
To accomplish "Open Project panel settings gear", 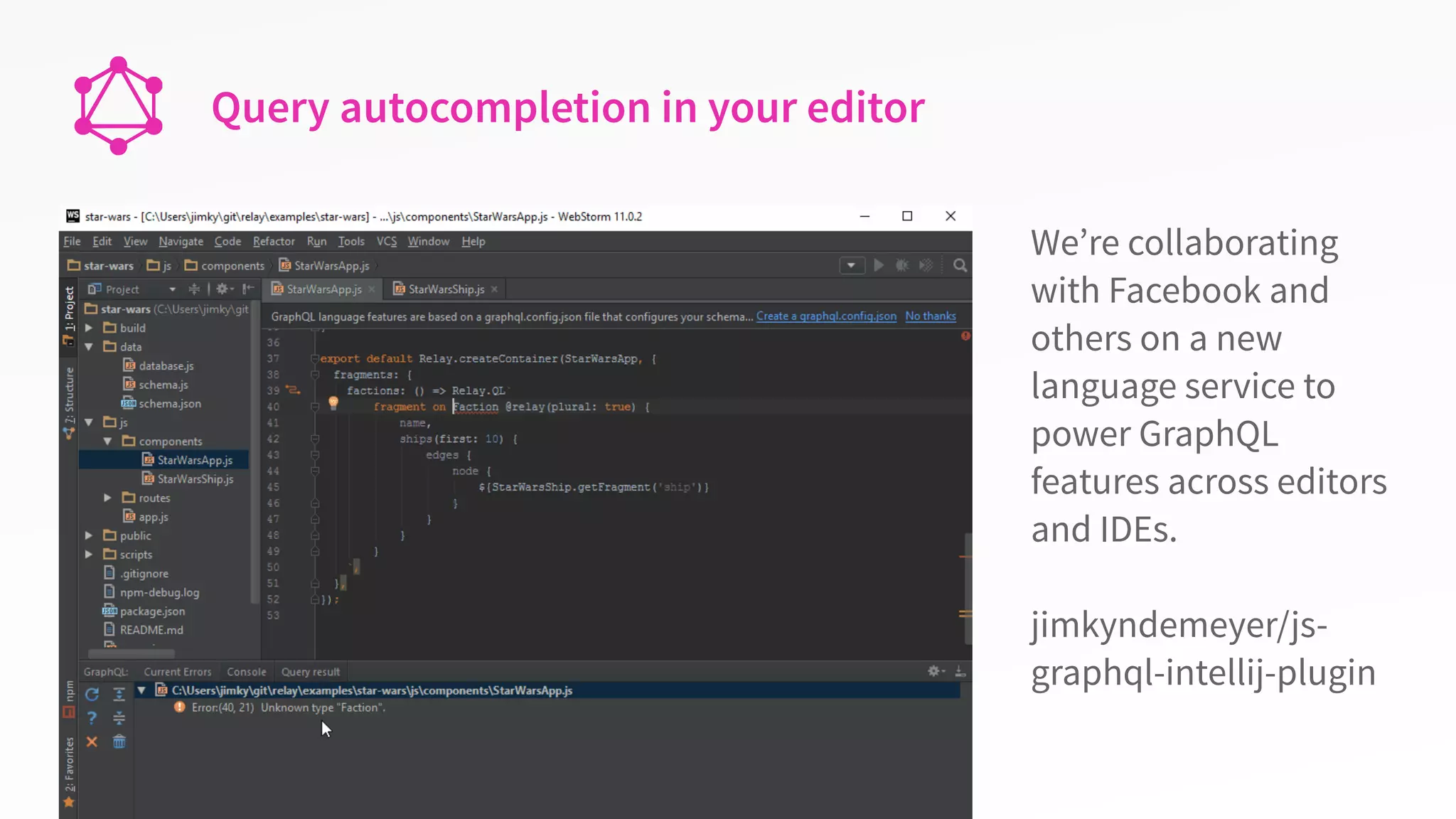I will (223, 289).
